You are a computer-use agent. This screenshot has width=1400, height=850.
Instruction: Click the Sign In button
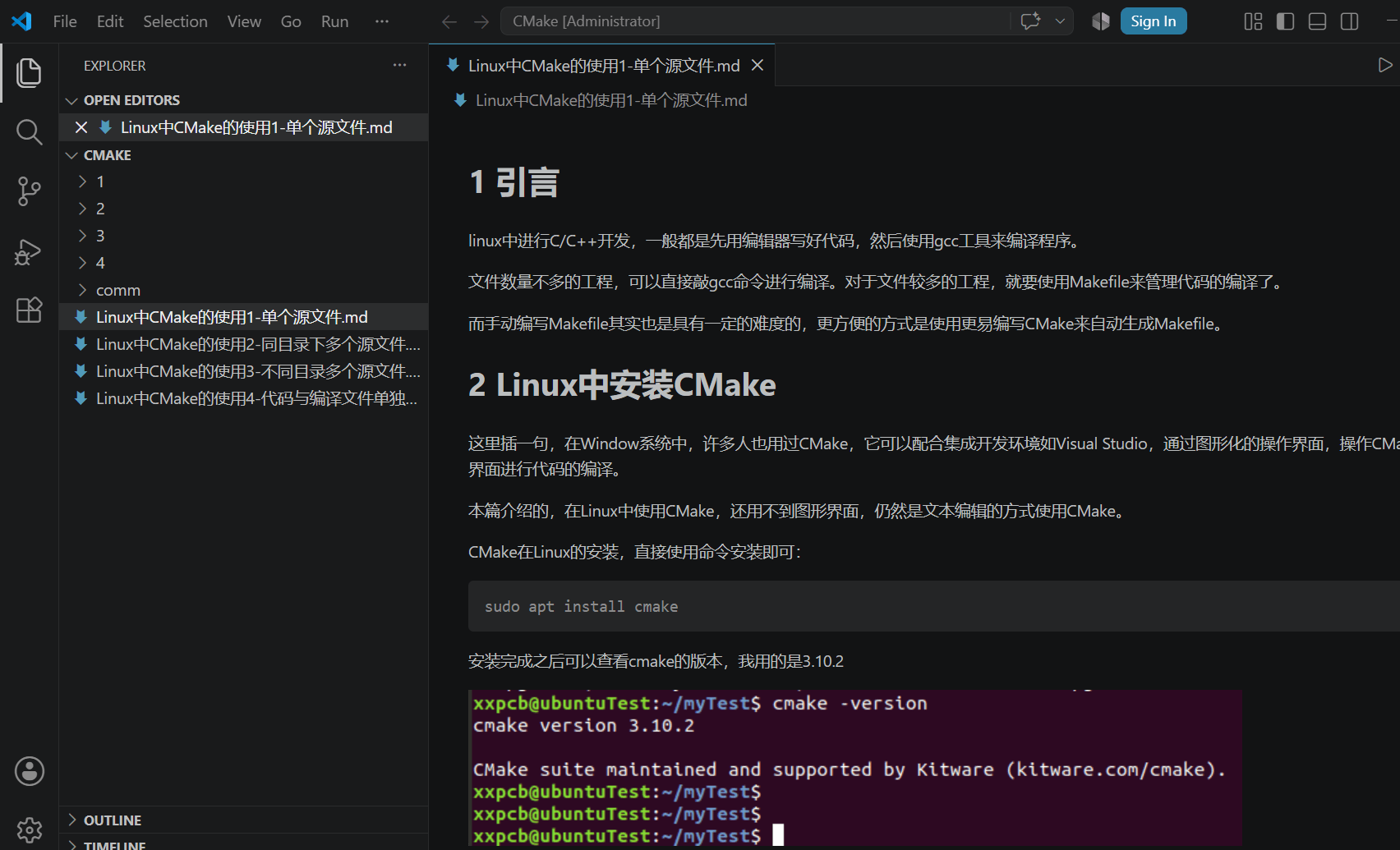(x=1154, y=21)
